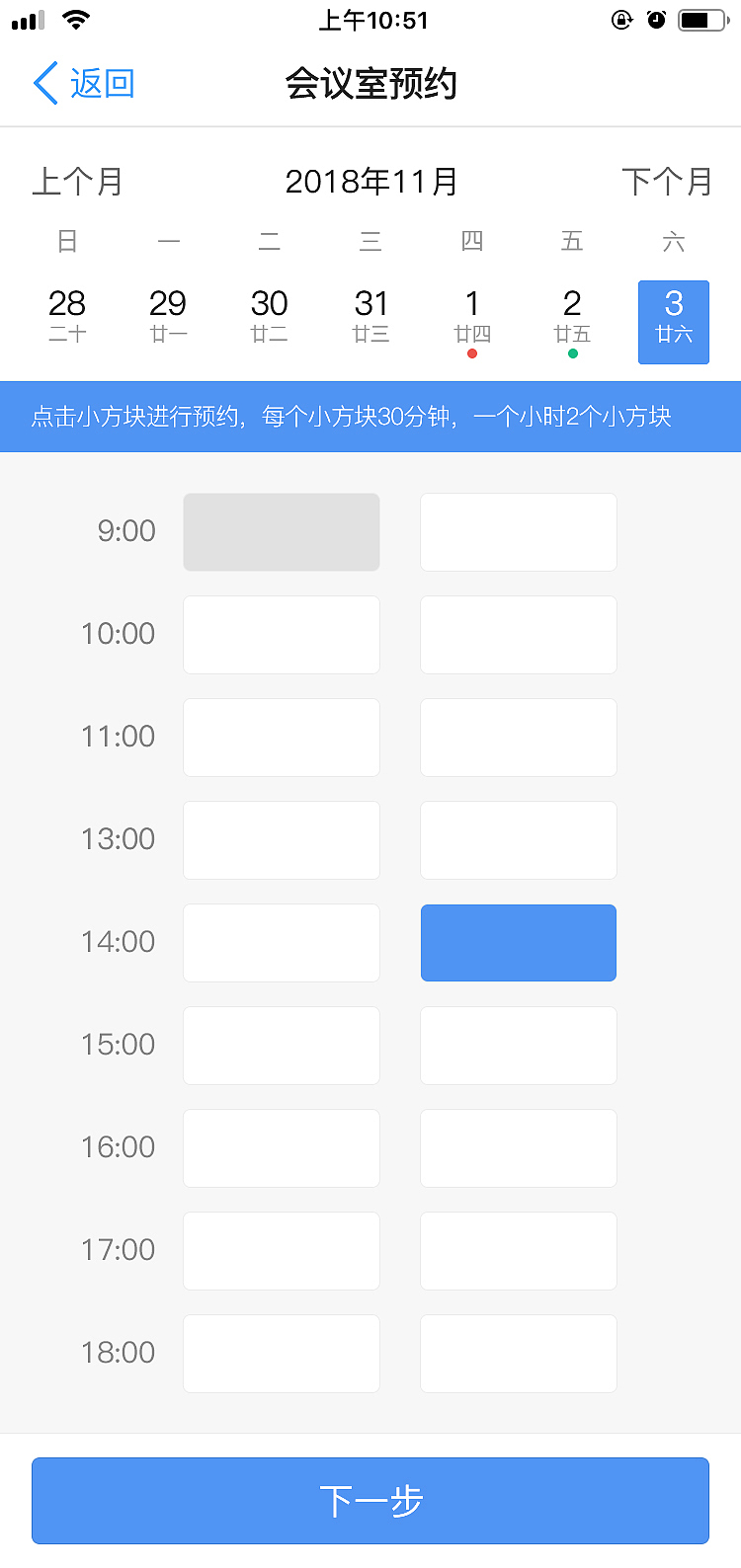
Task: Book the first 15:00 time block
Action: 282,1046
